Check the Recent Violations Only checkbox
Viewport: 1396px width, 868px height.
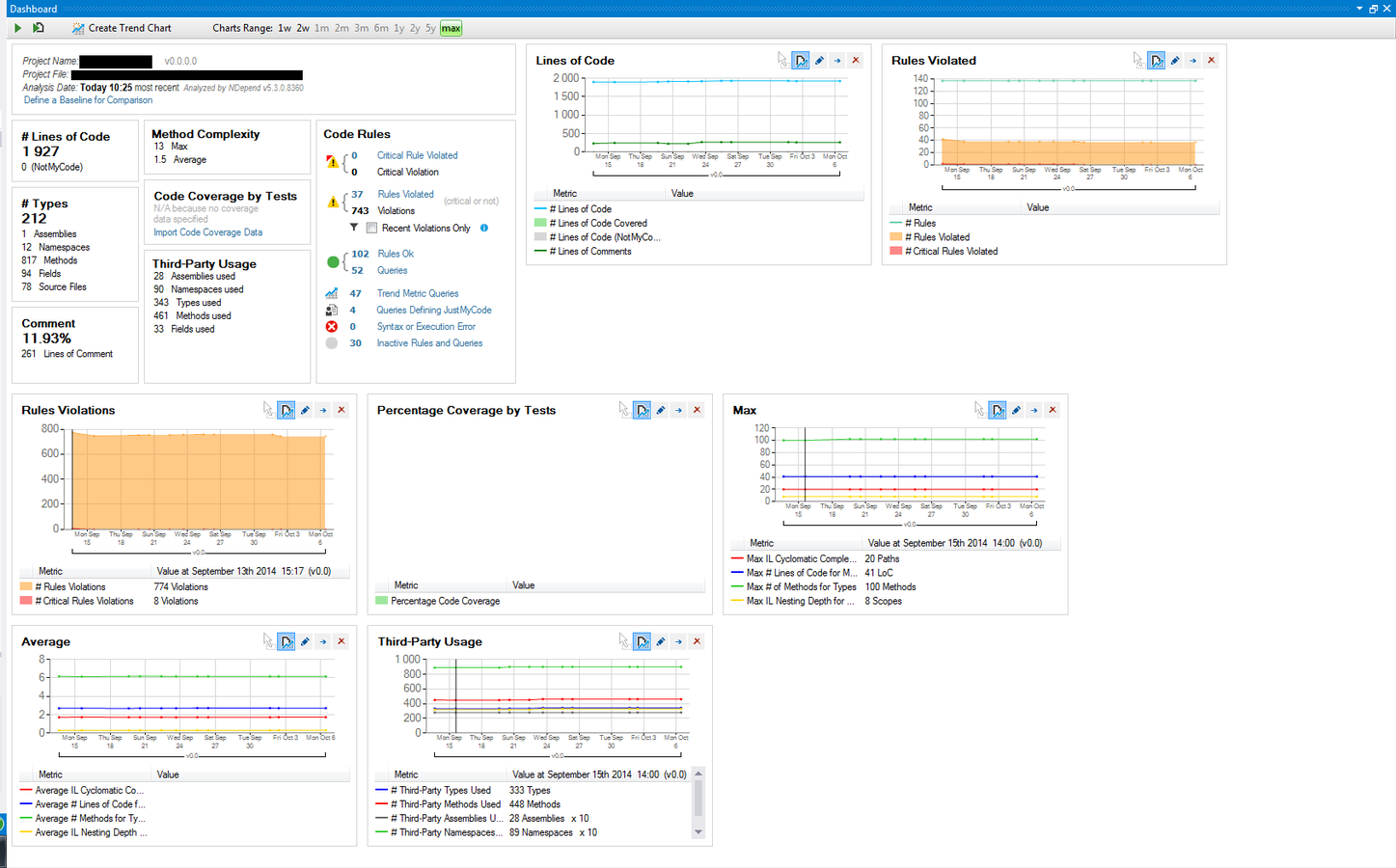click(371, 229)
